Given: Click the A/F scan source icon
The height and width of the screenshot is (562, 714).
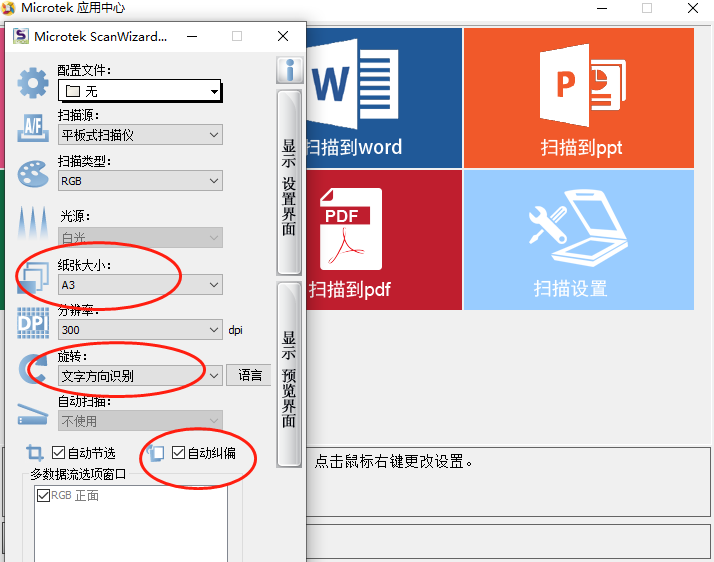Looking at the screenshot, I should (x=33, y=128).
